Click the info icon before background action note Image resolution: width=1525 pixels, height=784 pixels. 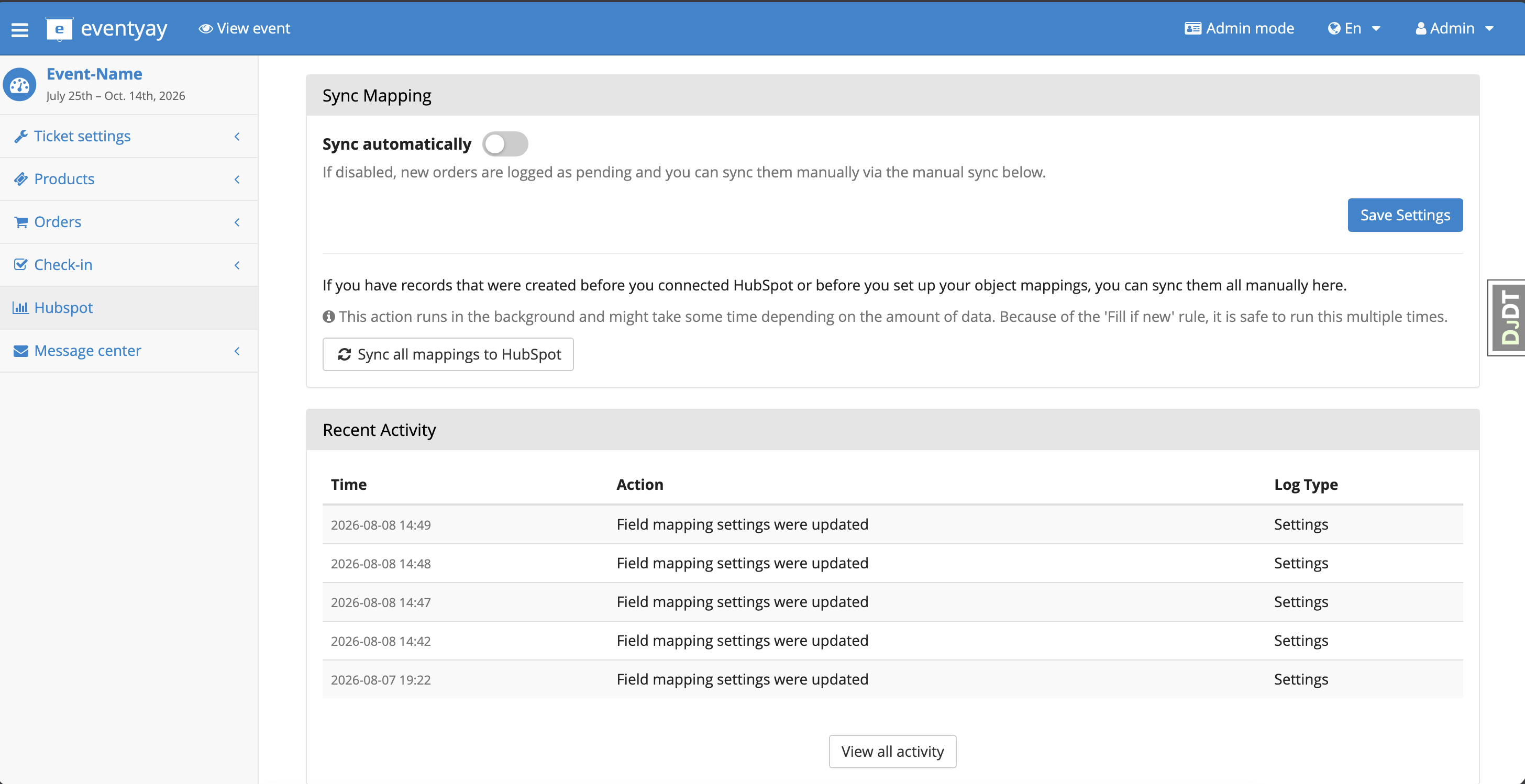point(328,317)
